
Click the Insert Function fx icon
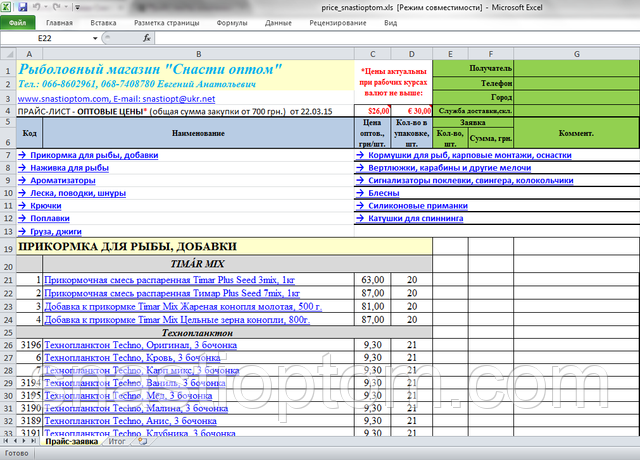coord(147,38)
